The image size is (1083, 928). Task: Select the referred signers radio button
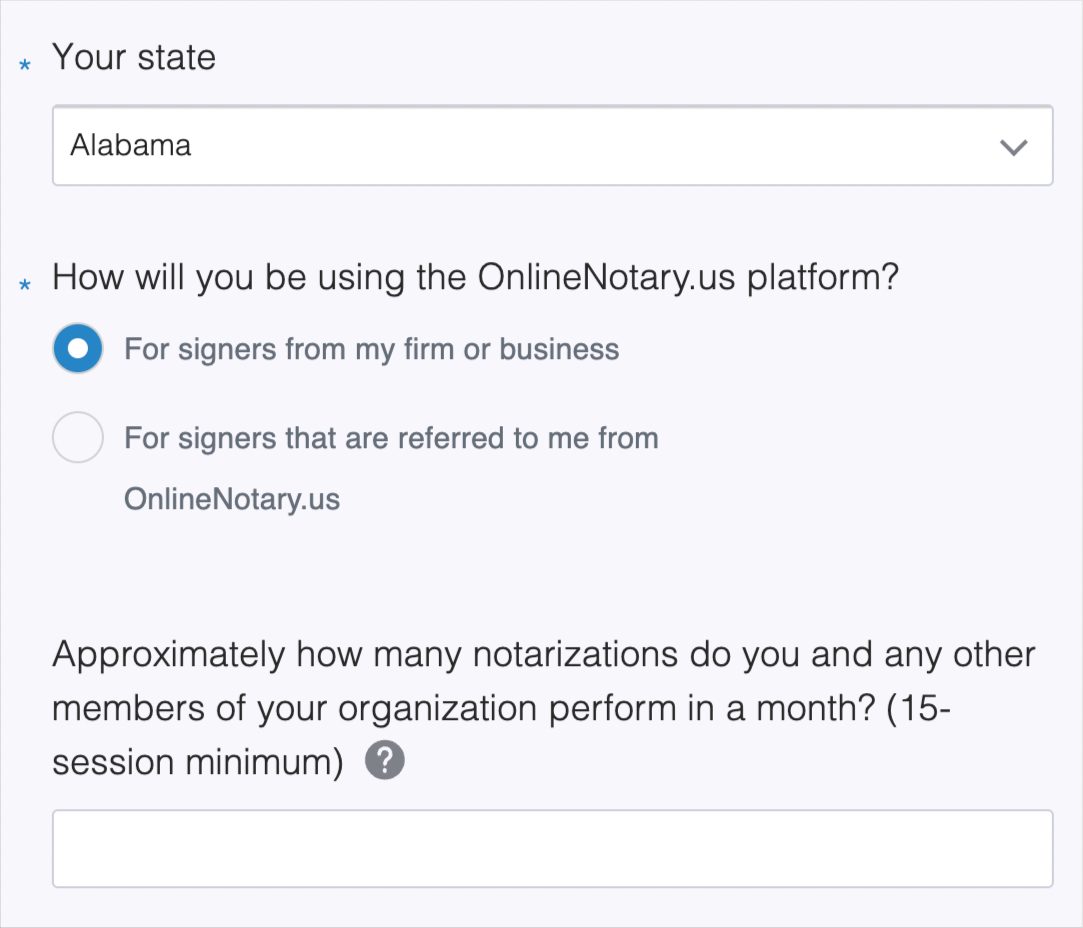click(x=77, y=438)
